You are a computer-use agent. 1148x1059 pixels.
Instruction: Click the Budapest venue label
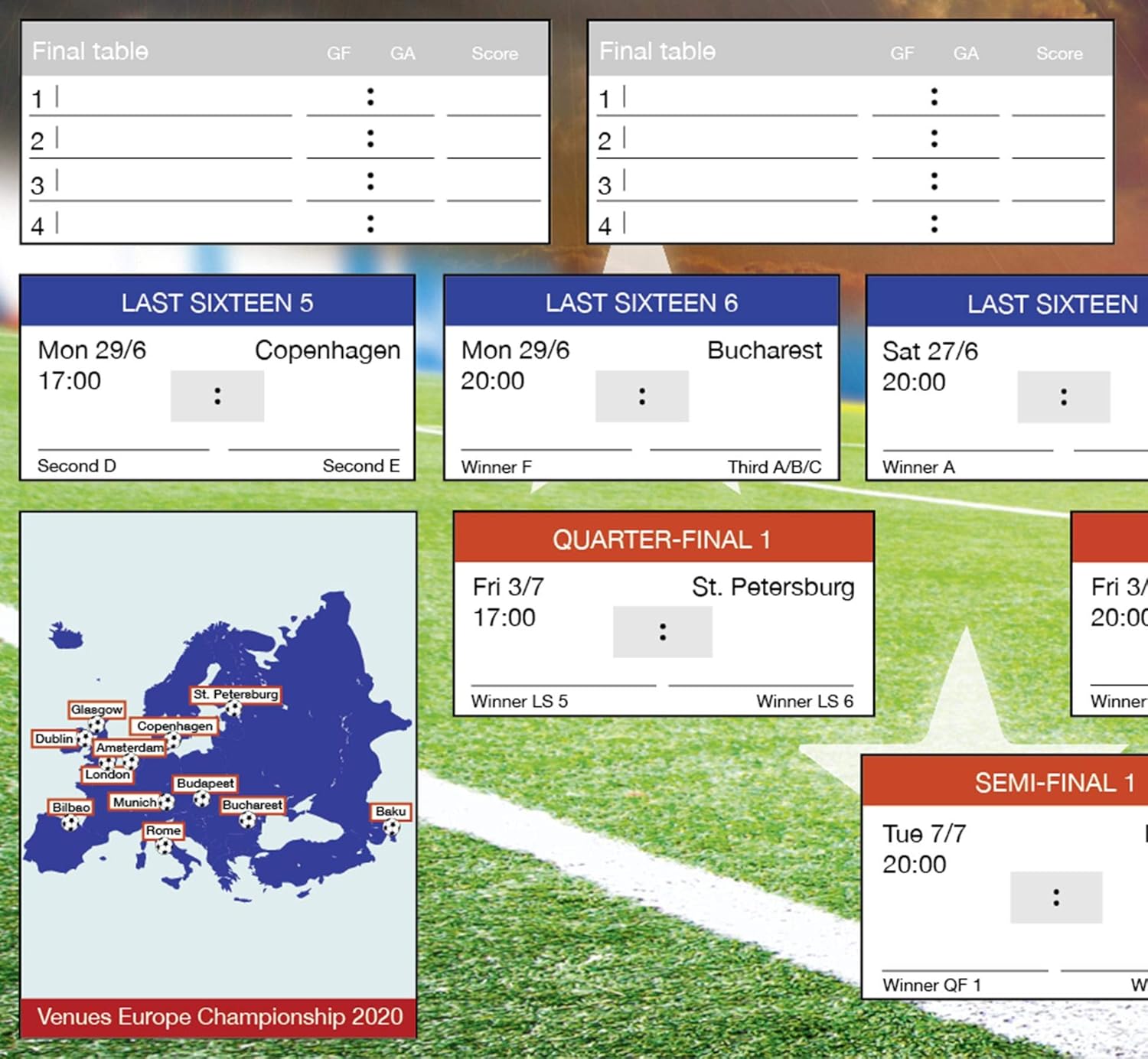point(205,784)
